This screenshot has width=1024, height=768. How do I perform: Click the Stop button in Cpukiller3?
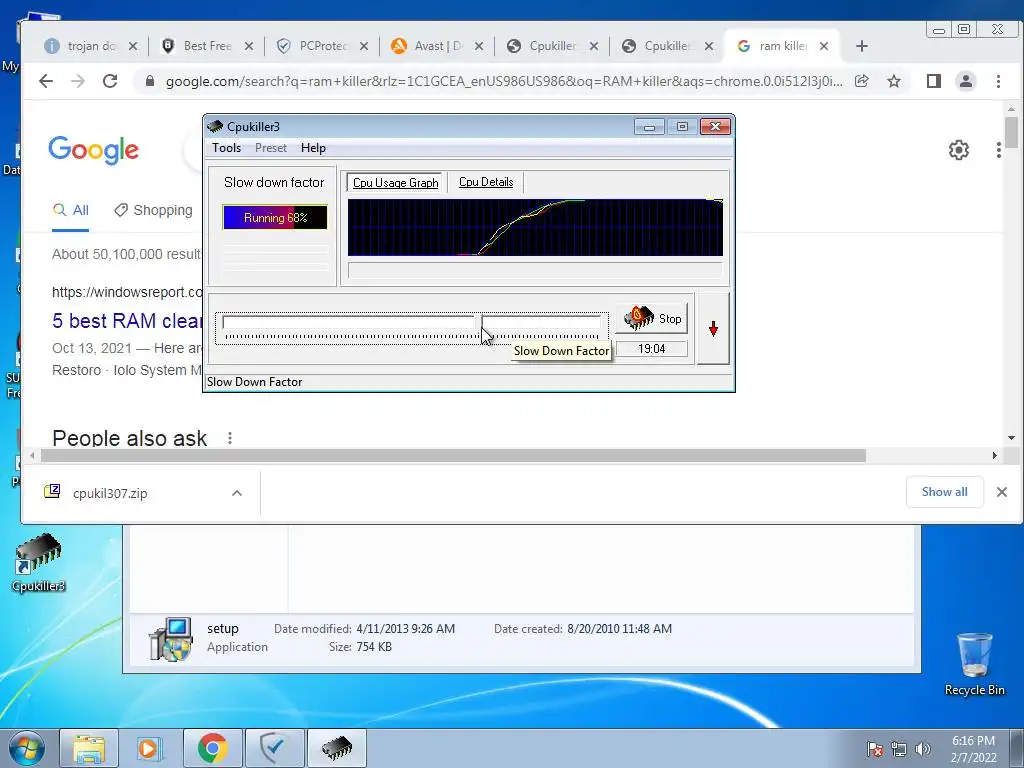(x=651, y=318)
